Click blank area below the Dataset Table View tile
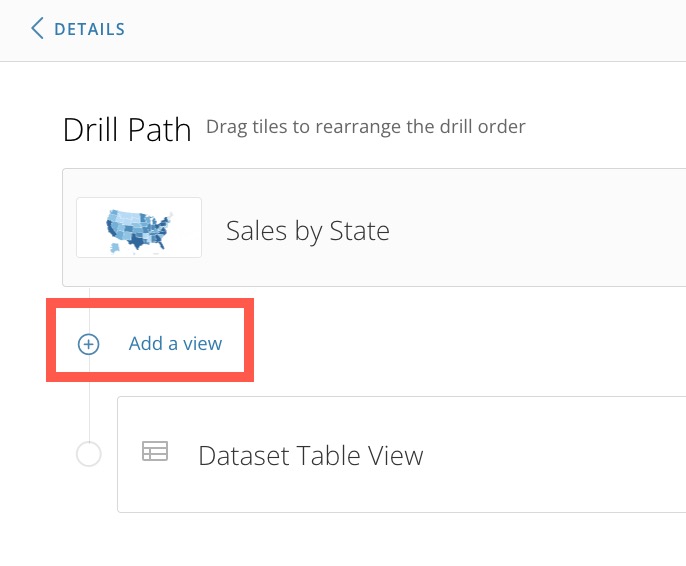 pos(350,540)
